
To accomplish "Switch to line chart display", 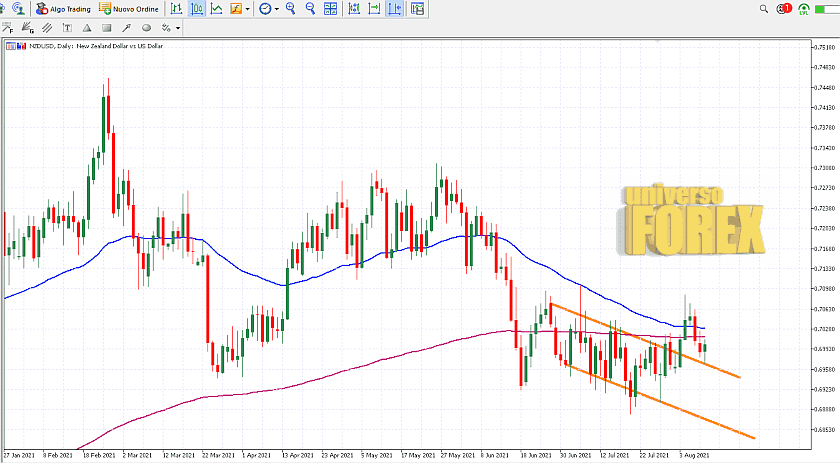I will (217, 9).
